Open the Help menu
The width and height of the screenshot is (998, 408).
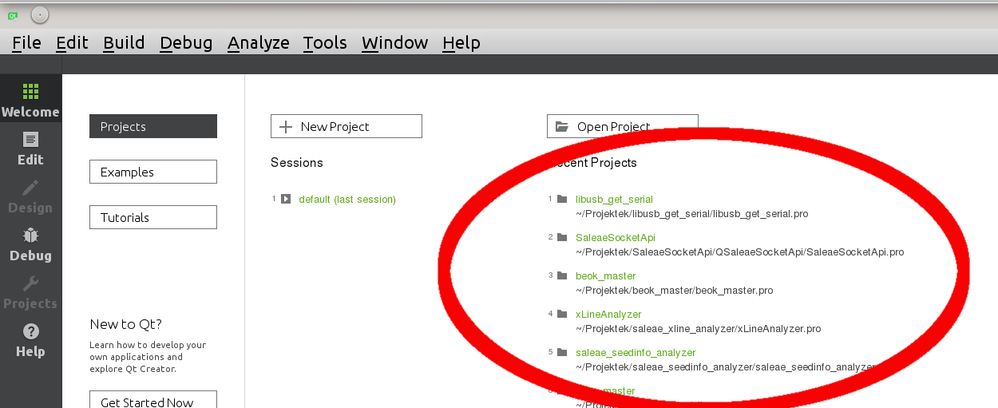click(x=461, y=43)
